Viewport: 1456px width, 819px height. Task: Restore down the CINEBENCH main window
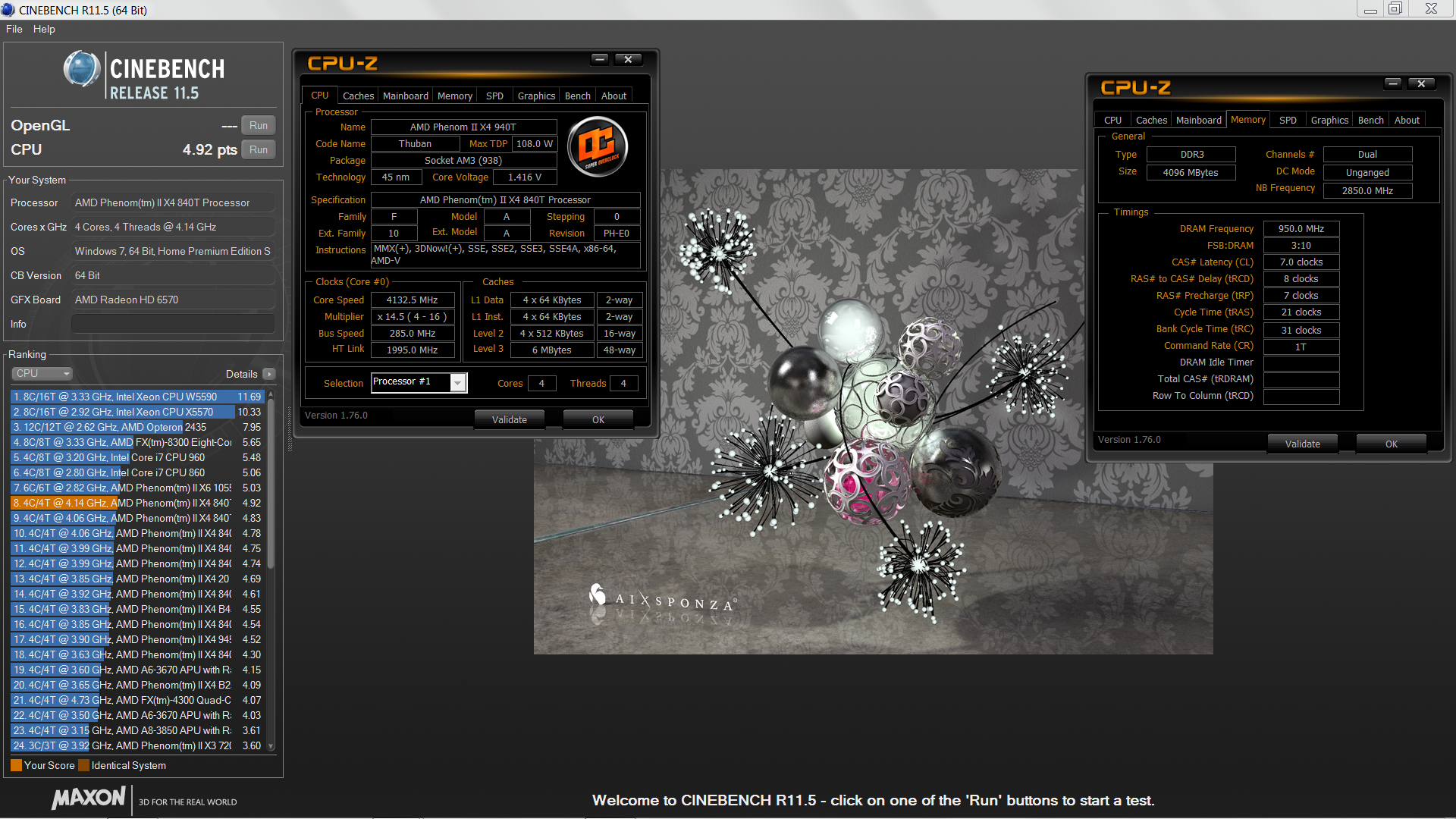[1395, 9]
